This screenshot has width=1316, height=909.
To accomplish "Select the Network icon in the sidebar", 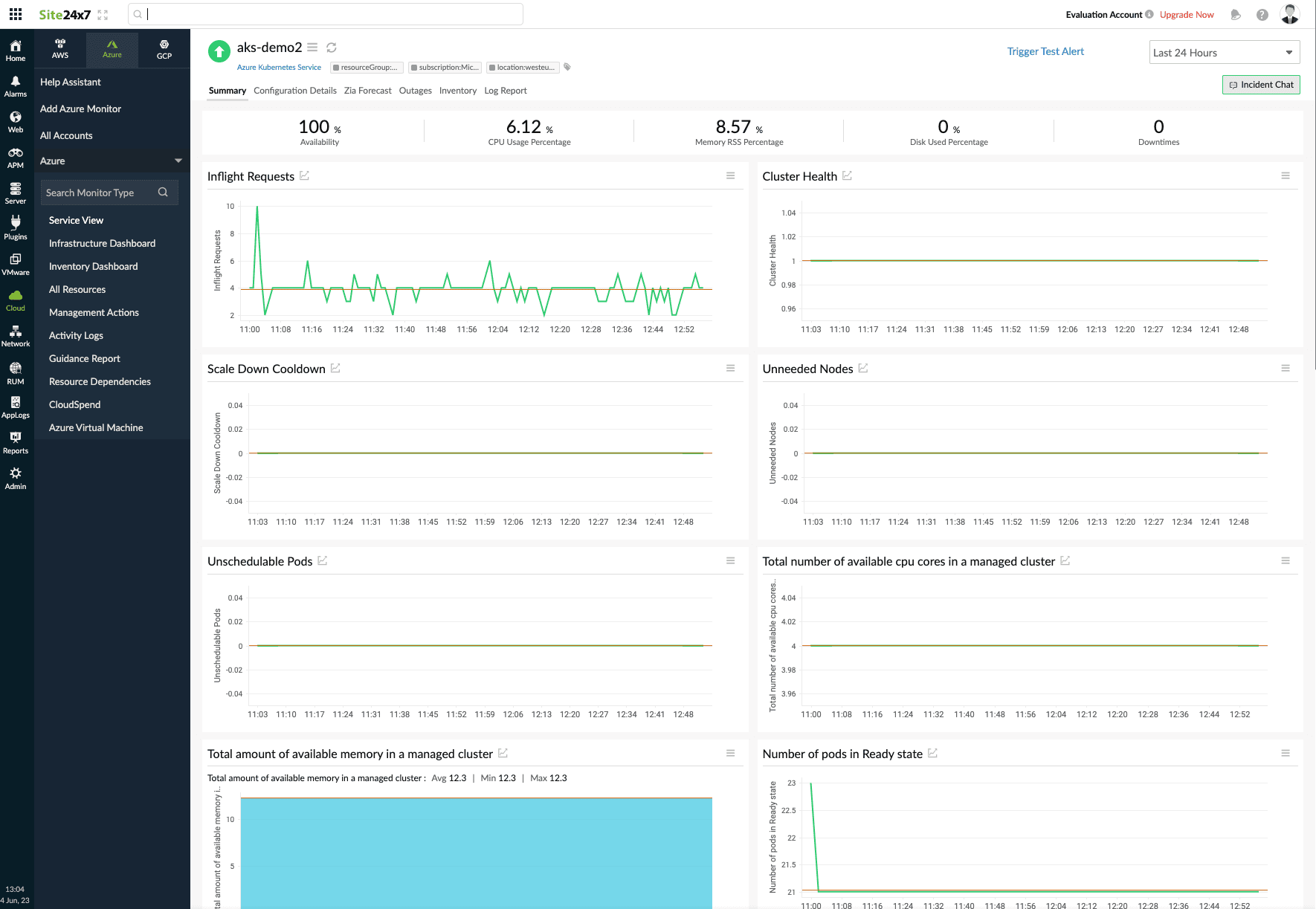I will 16,336.
